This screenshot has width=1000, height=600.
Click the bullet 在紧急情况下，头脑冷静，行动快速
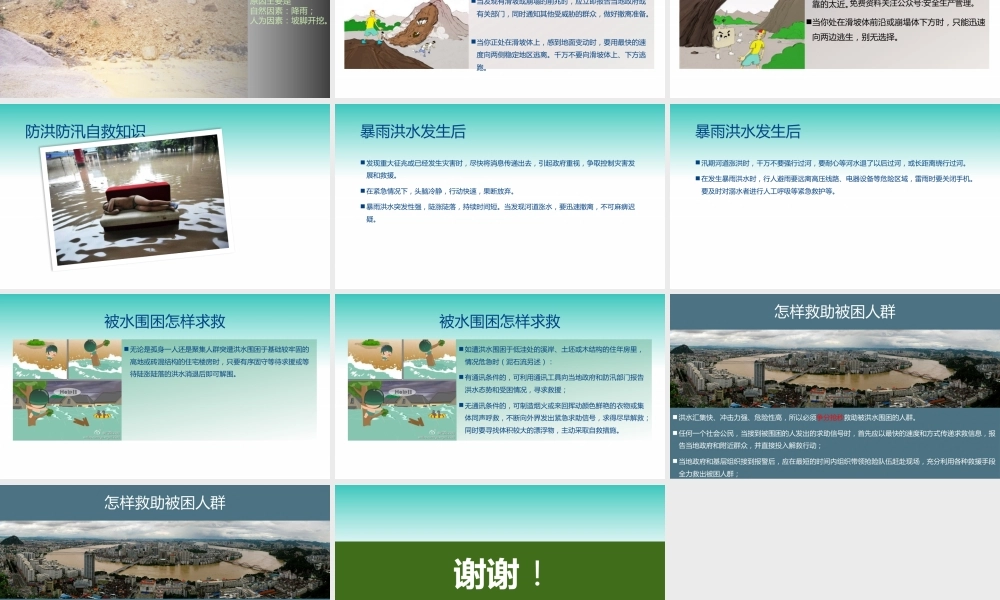(438, 191)
